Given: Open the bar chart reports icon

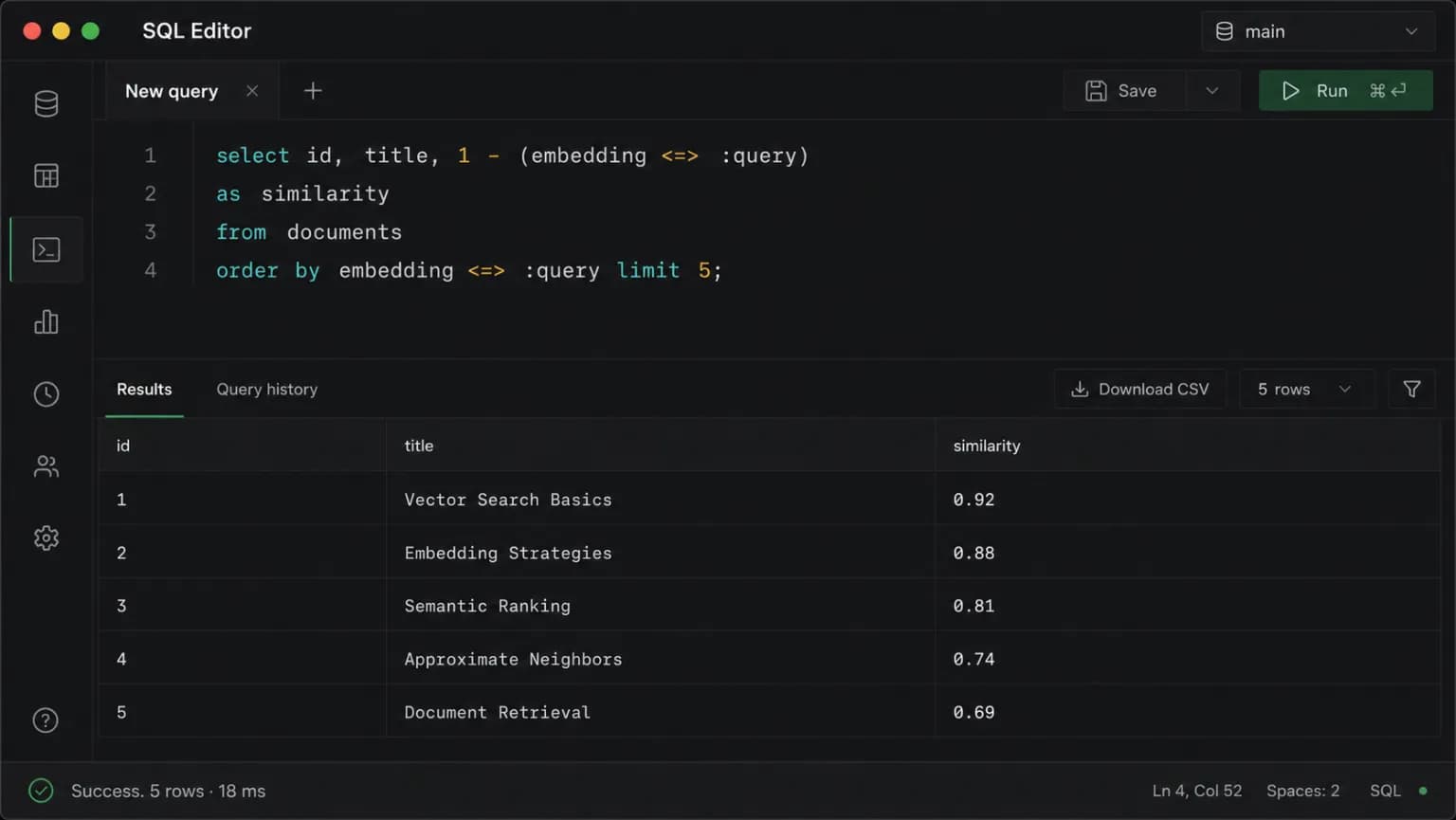Looking at the screenshot, I should pyautogui.click(x=46, y=322).
